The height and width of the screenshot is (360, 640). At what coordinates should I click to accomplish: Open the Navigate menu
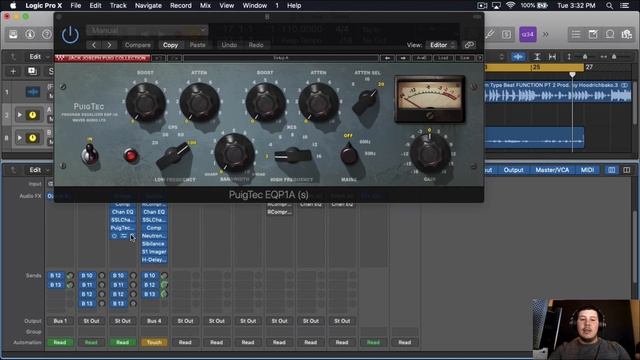pyautogui.click(x=148, y=6)
